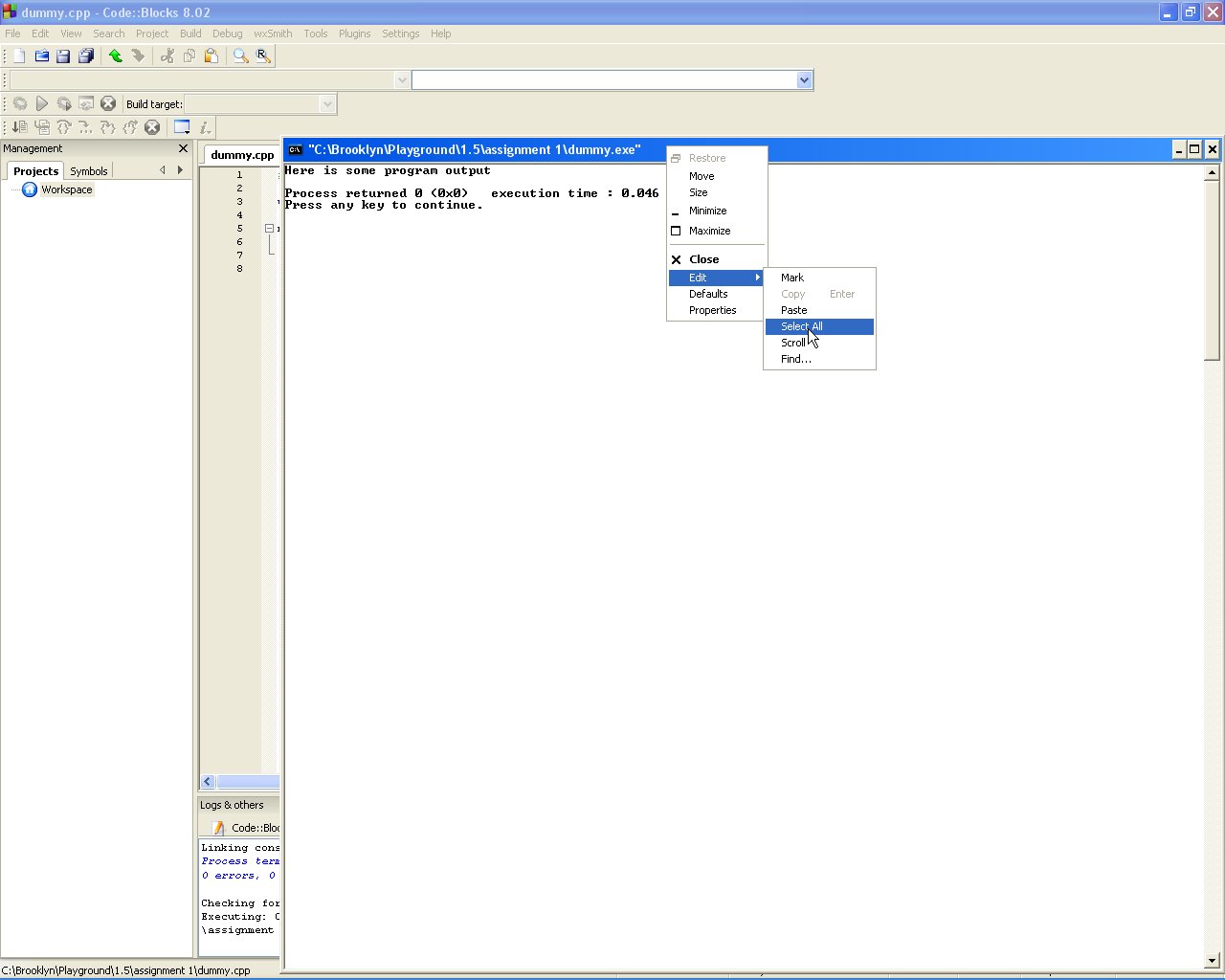Expand the Edit submenu arrow
Image resolution: width=1225 pixels, height=980 pixels.
pyautogui.click(x=757, y=278)
